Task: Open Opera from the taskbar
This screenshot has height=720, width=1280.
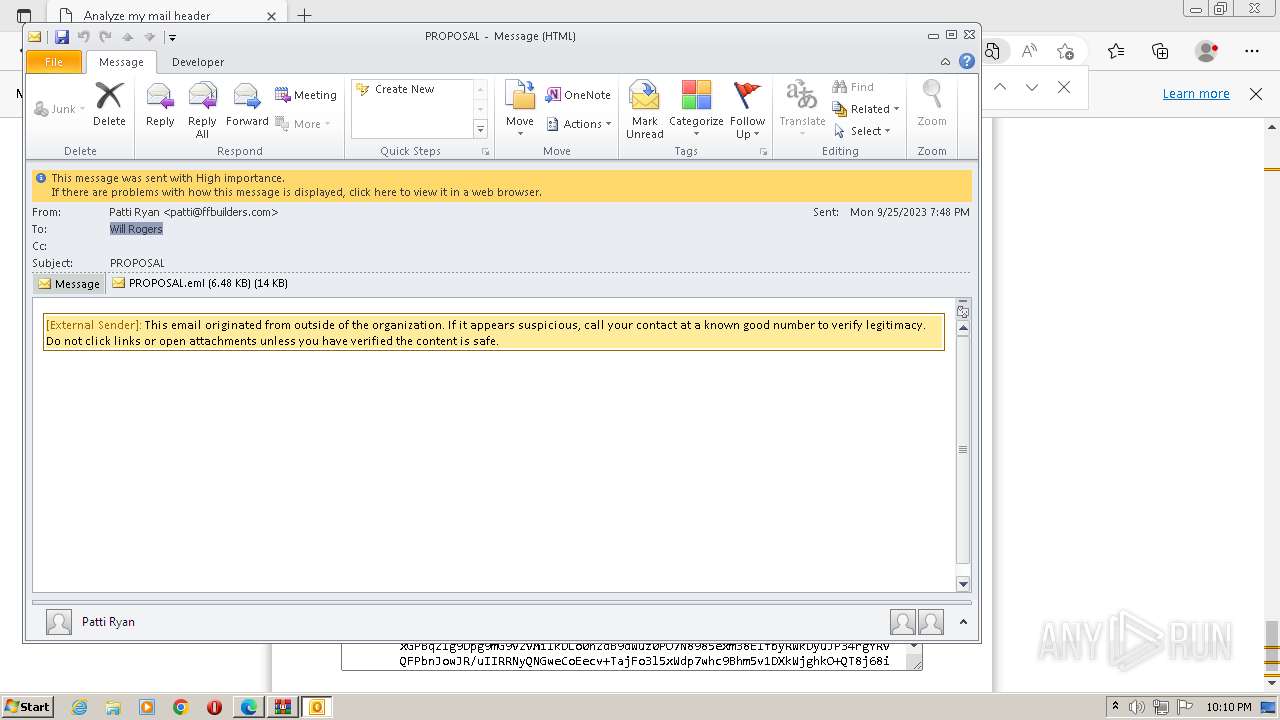Action: pyautogui.click(x=214, y=707)
